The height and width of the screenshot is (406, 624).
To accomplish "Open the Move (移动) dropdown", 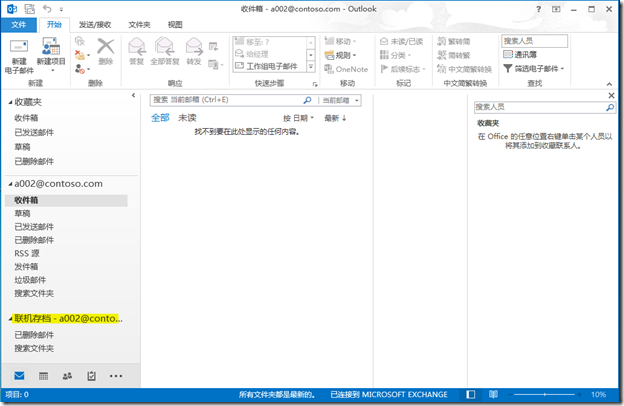I will pyautogui.click(x=340, y=41).
